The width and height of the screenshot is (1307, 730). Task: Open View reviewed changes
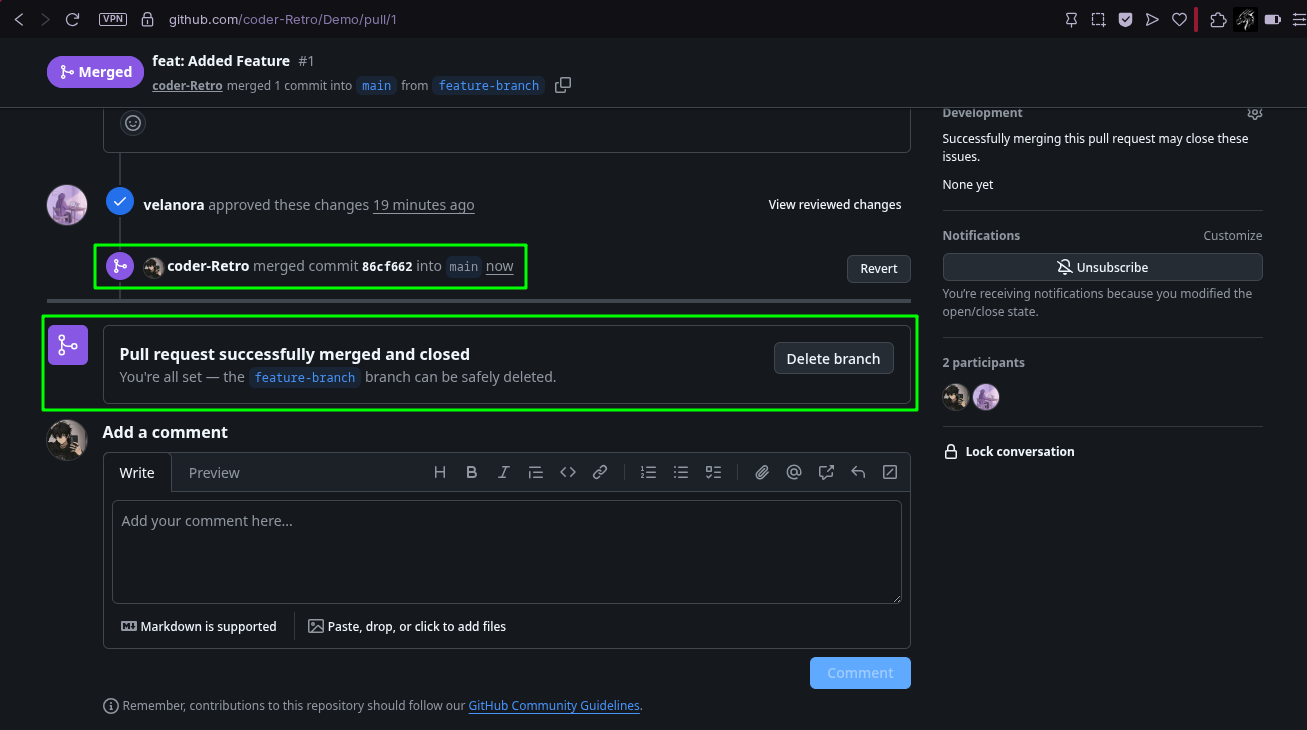(835, 205)
